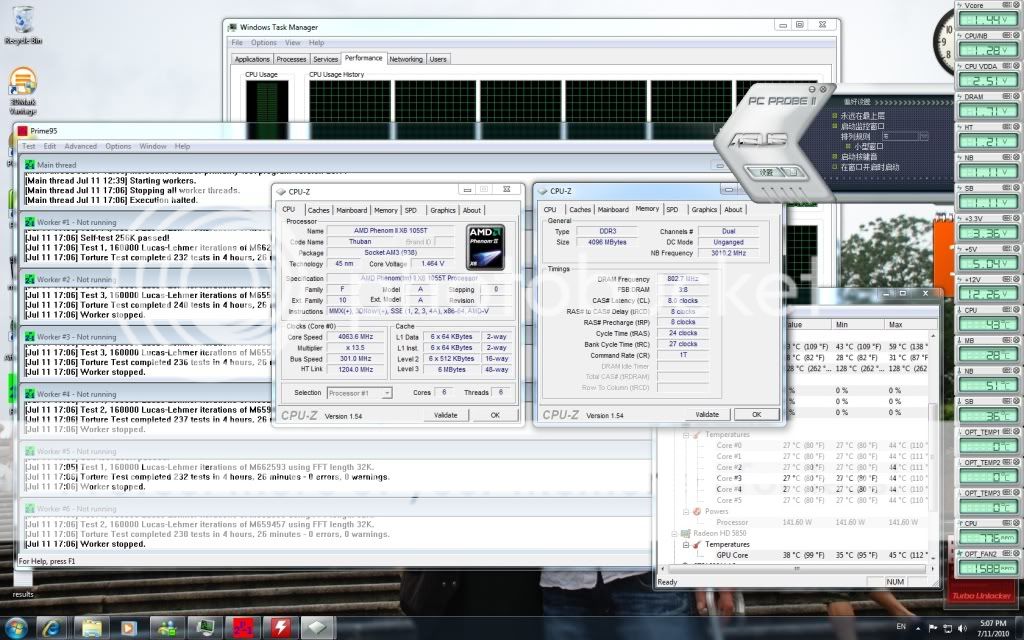Viewport: 1024px width, 640px height.
Task: Open Windows Media Player from the taskbar
Action: pos(128,628)
